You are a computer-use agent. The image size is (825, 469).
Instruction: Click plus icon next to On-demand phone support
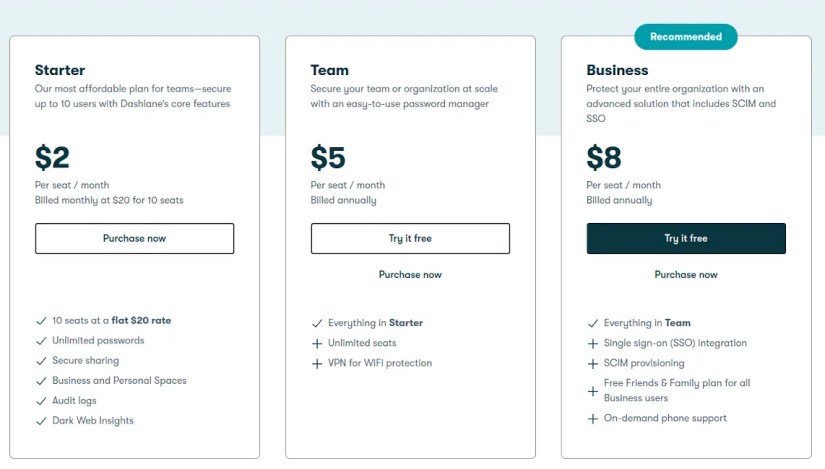pos(593,419)
